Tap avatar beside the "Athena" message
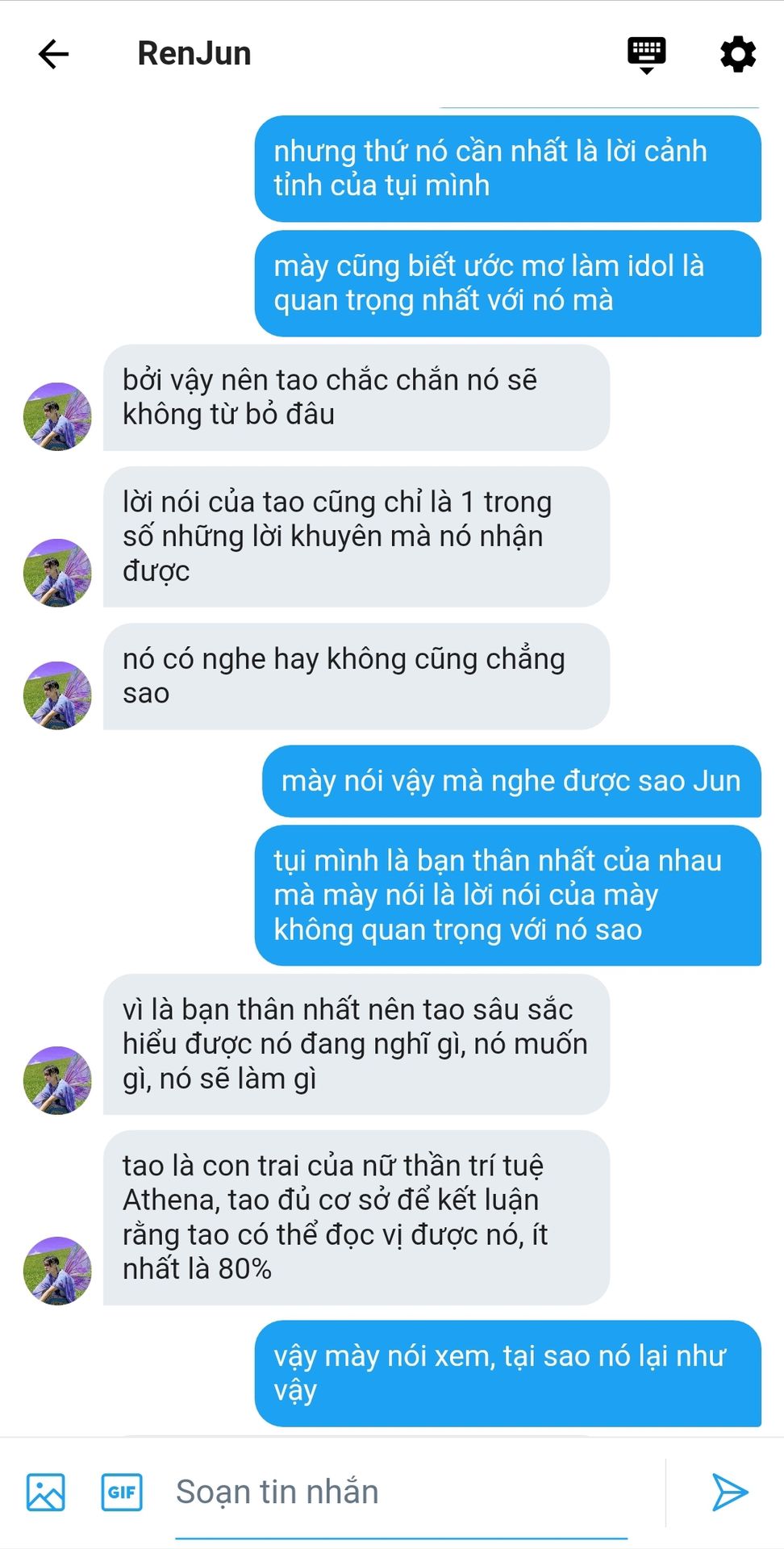 click(57, 1271)
